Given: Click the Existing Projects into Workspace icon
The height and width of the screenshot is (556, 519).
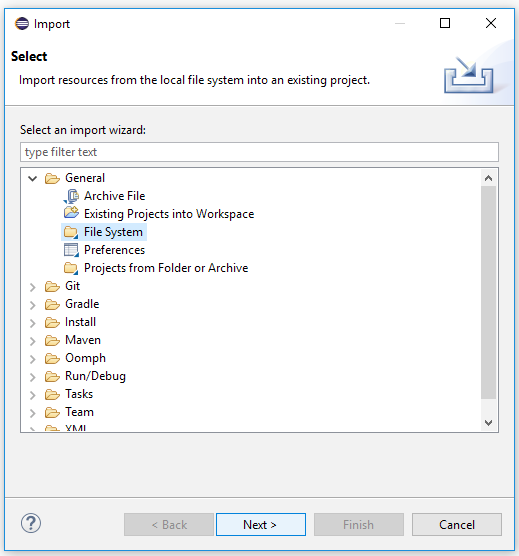Looking at the screenshot, I should click(71, 213).
